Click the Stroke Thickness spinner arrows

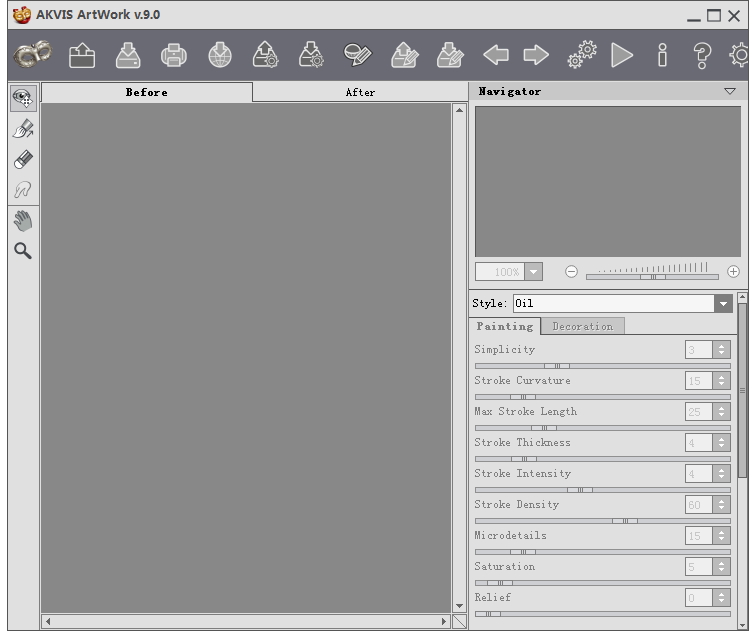[x=721, y=443]
